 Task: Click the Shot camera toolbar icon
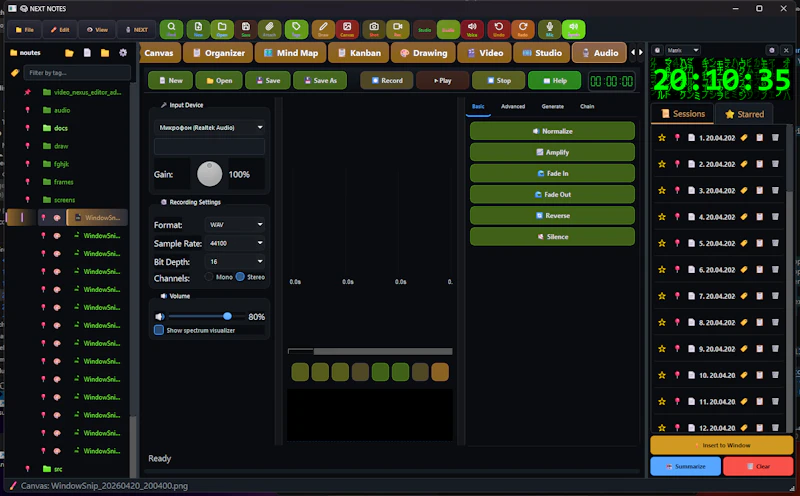(x=374, y=29)
